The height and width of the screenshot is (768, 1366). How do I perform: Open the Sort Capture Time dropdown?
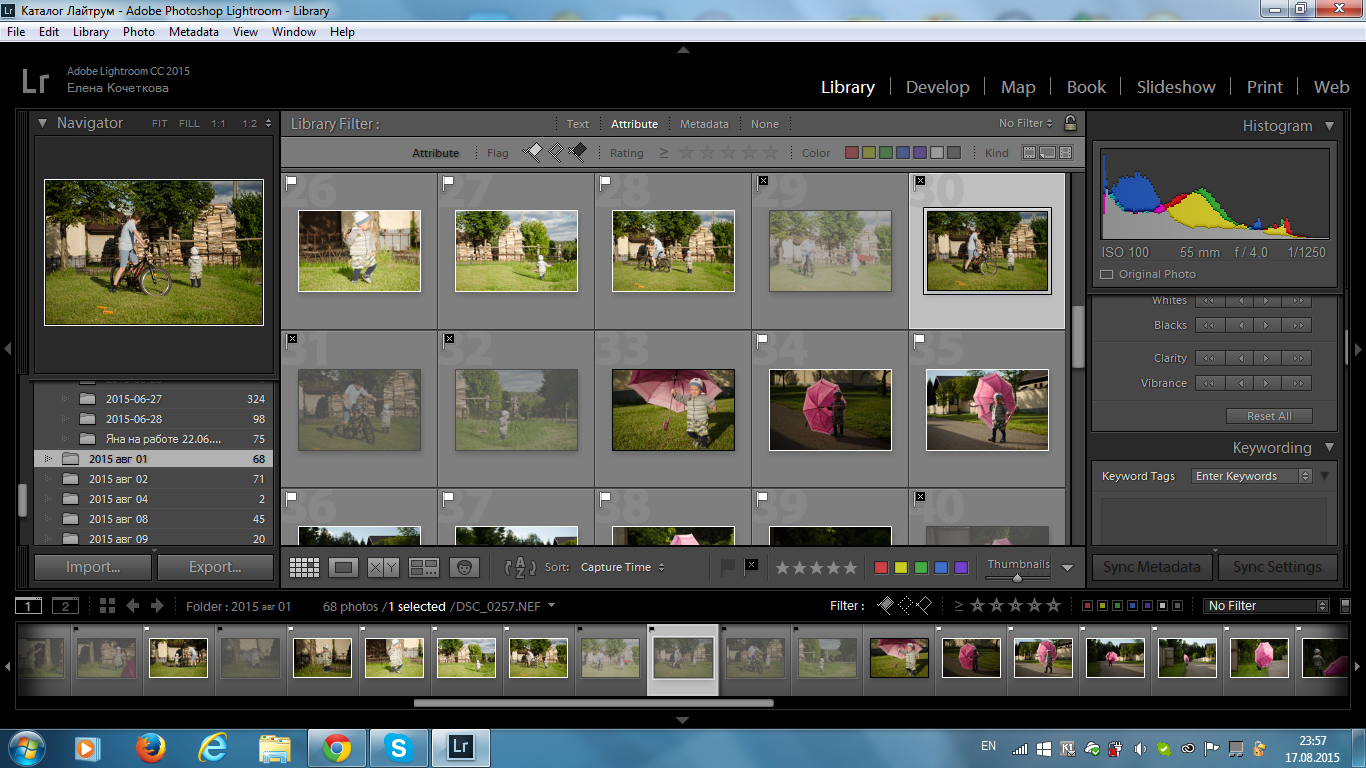tap(623, 567)
